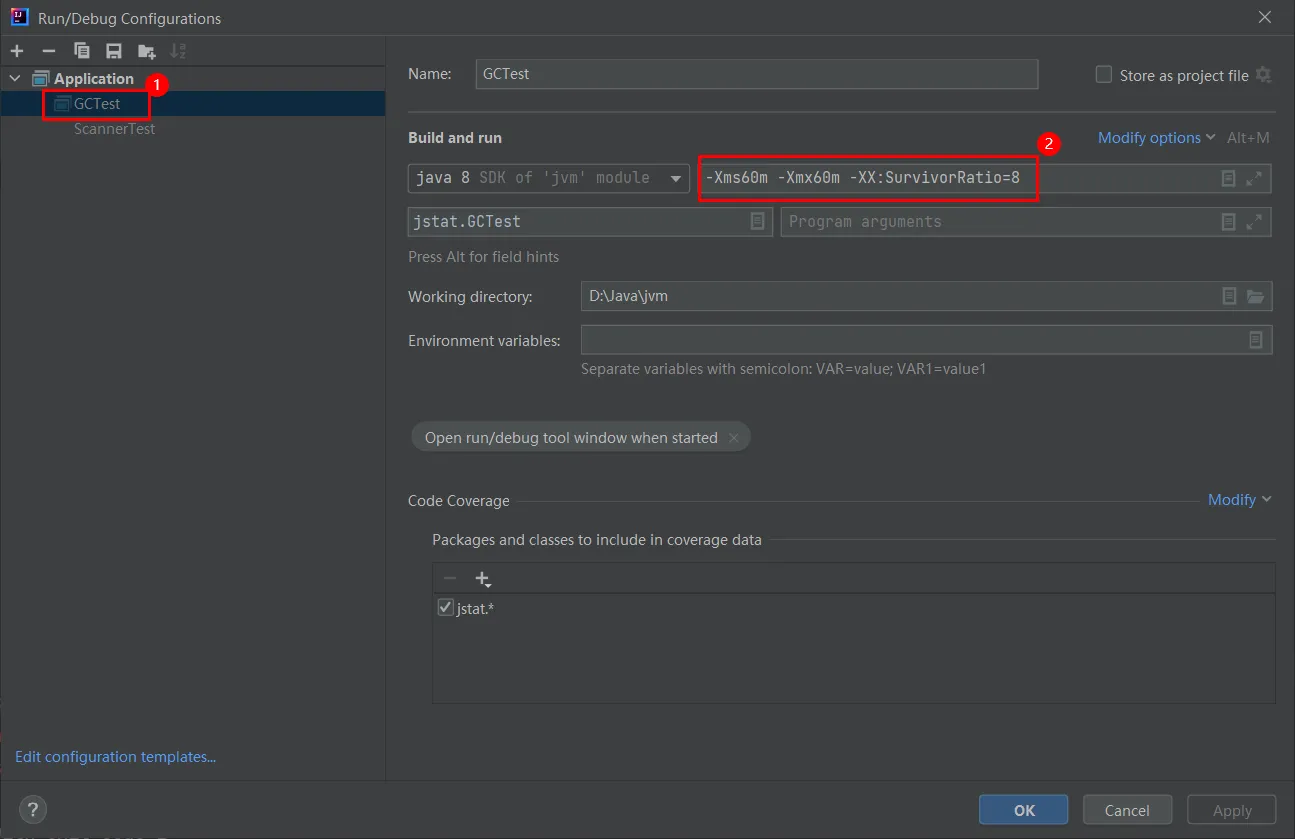This screenshot has height=839, width=1295.
Task: Click the Sort configurations icon
Action: point(178,51)
